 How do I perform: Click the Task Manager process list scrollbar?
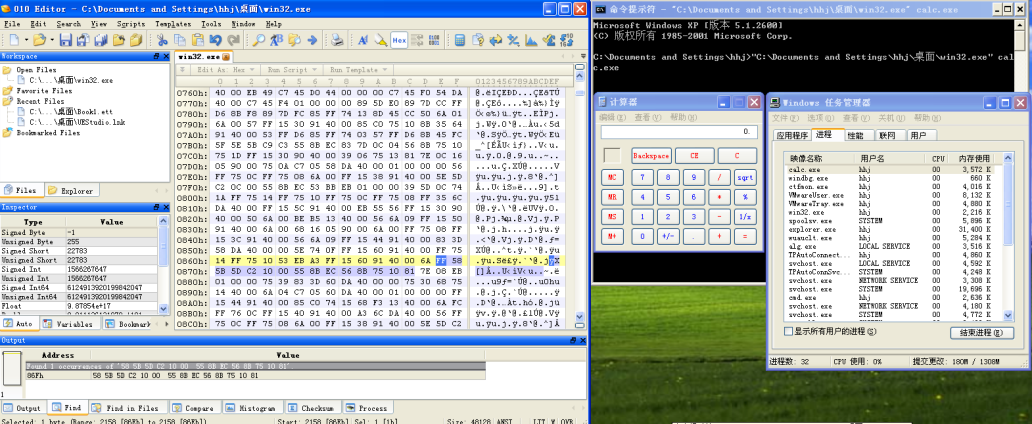click(x=1008, y=236)
